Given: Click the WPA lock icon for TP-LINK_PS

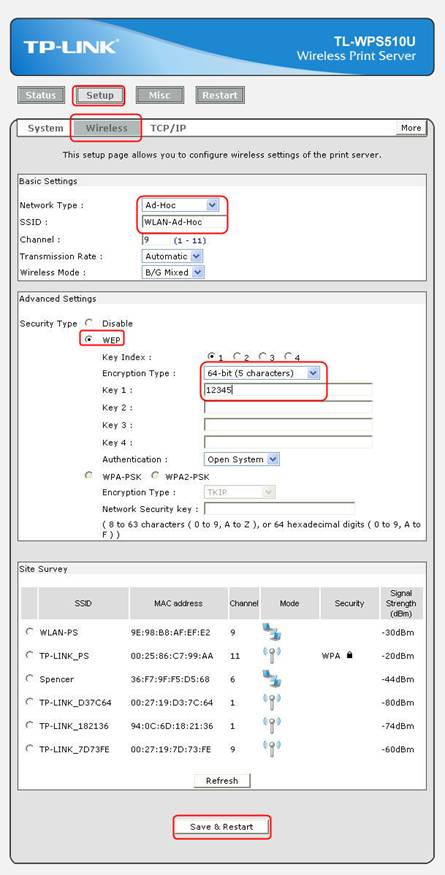Looking at the screenshot, I should pyautogui.click(x=349, y=656).
